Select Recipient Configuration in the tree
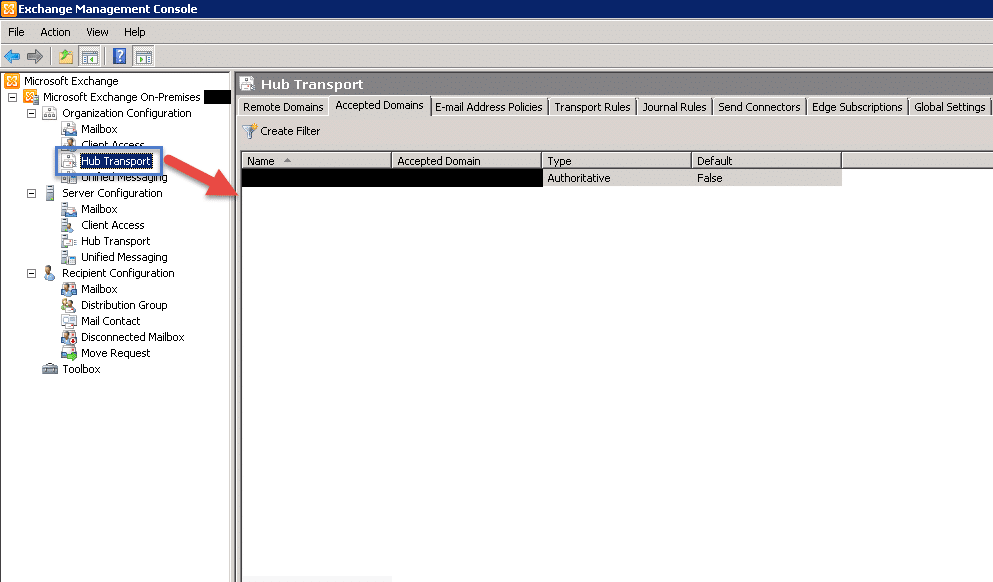 [118, 273]
